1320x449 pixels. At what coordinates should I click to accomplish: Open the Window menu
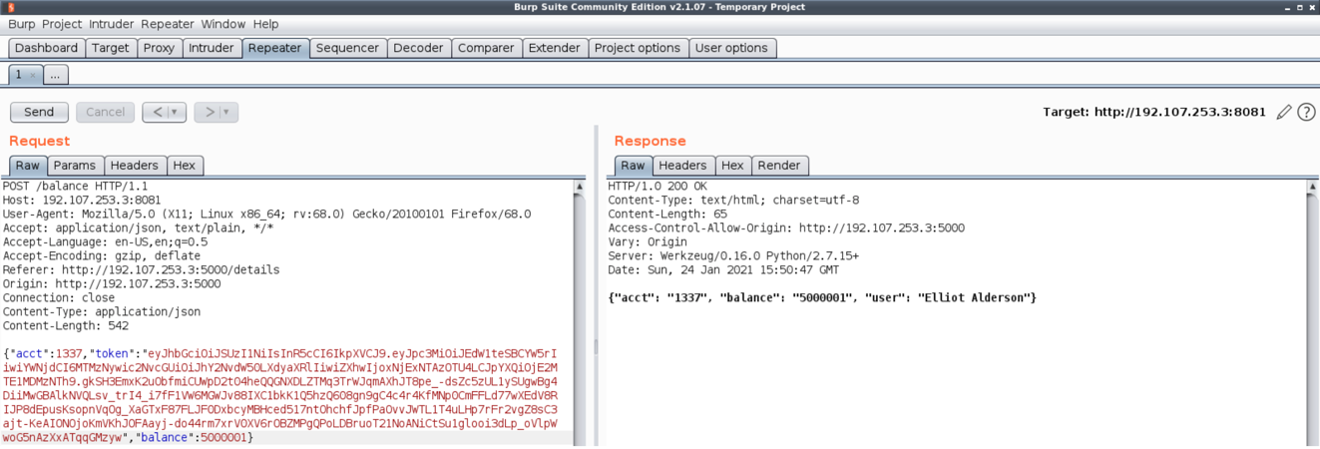pos(223,24)
